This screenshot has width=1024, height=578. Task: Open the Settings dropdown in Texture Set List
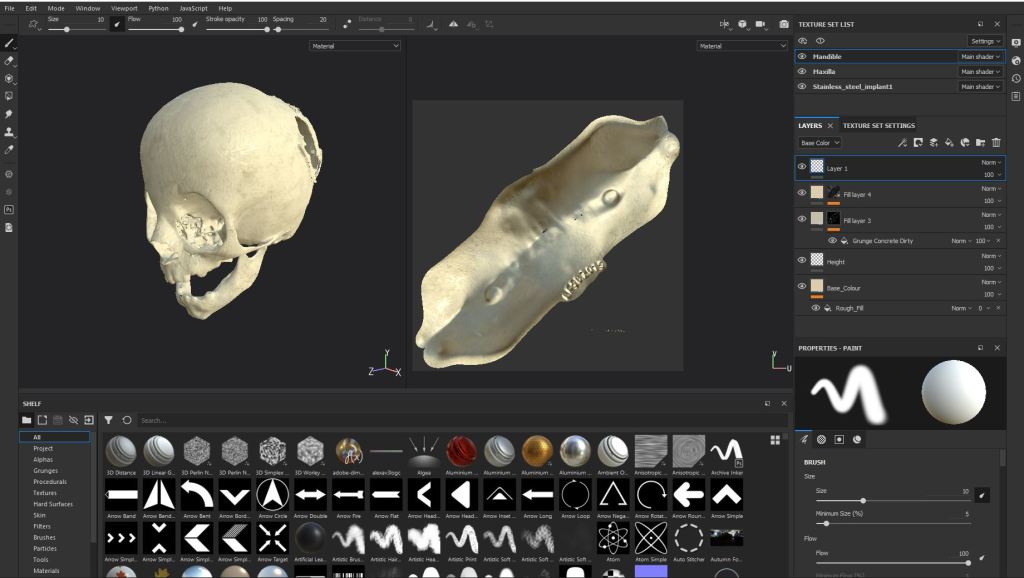[x=985, y=41]
